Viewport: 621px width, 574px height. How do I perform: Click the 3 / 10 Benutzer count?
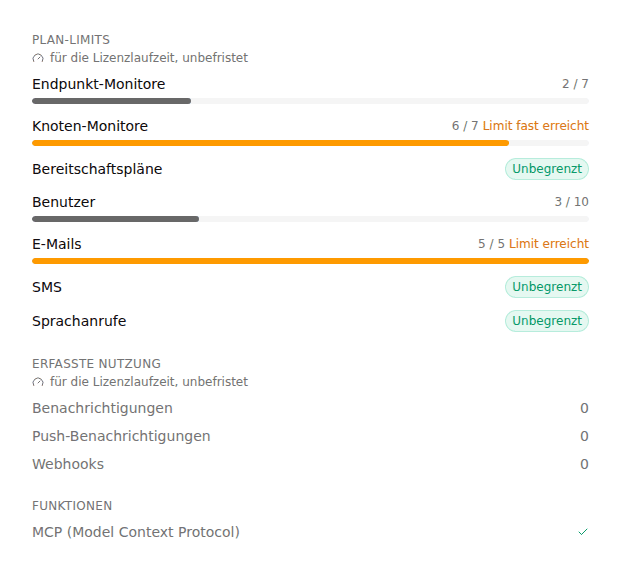[x=571, y=202]
